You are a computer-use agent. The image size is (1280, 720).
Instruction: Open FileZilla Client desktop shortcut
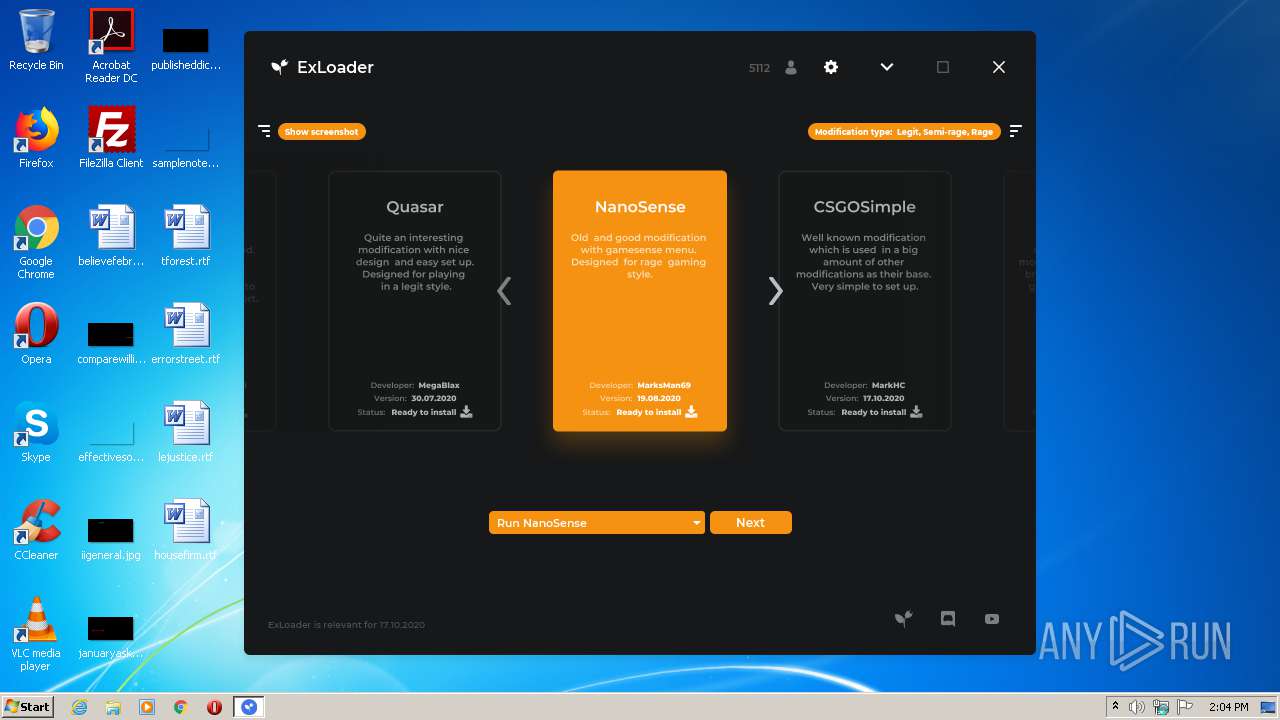pyautogui.click(x=111, y=138)
